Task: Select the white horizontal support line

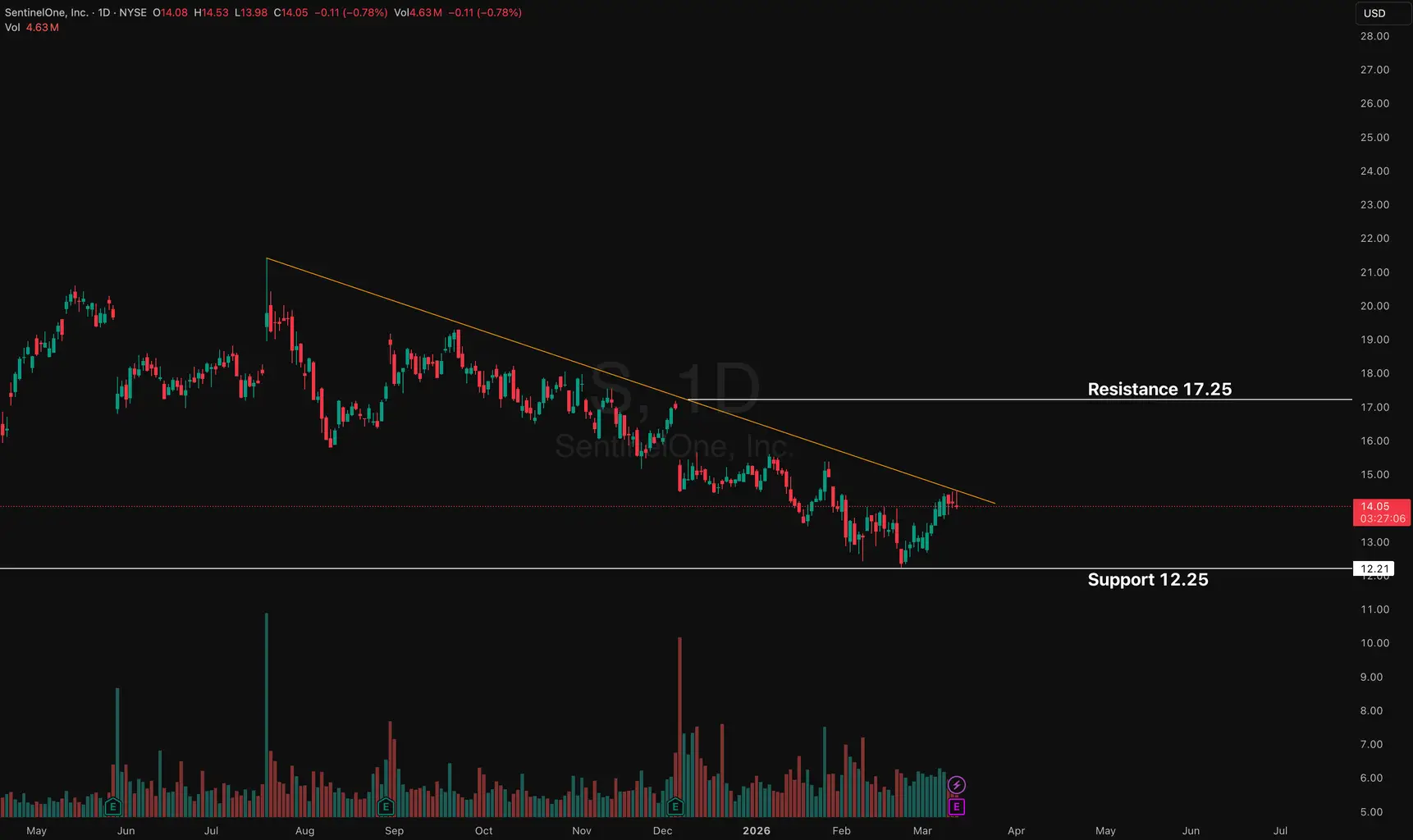Action: 492,568
